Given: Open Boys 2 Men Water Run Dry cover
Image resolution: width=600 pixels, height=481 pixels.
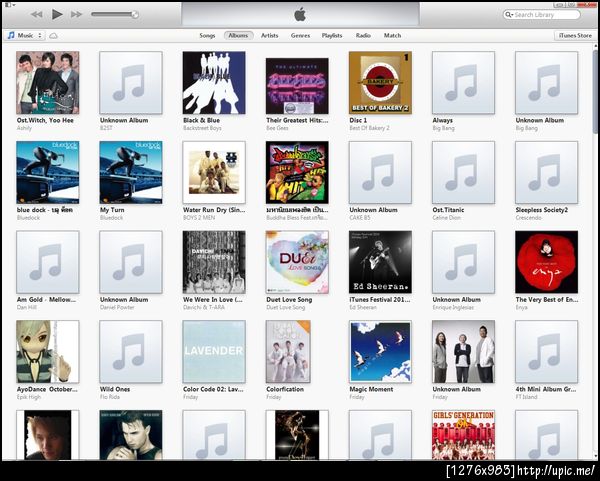Looking at the screenshot, I should point(214,172).
